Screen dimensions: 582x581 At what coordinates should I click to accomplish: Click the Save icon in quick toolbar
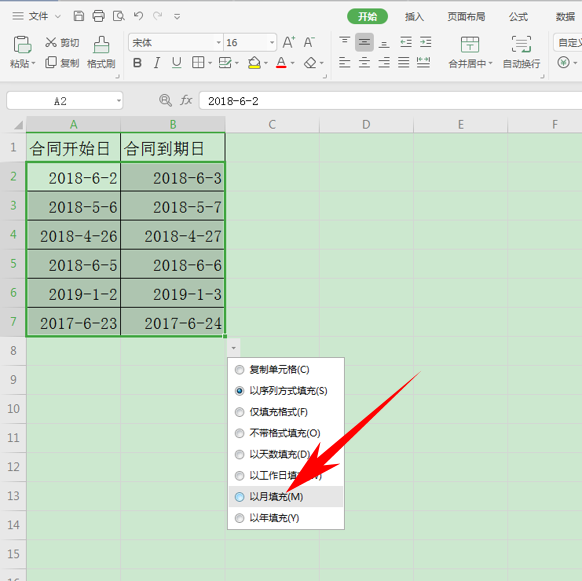pyautogui.click(x=79, y=16)
